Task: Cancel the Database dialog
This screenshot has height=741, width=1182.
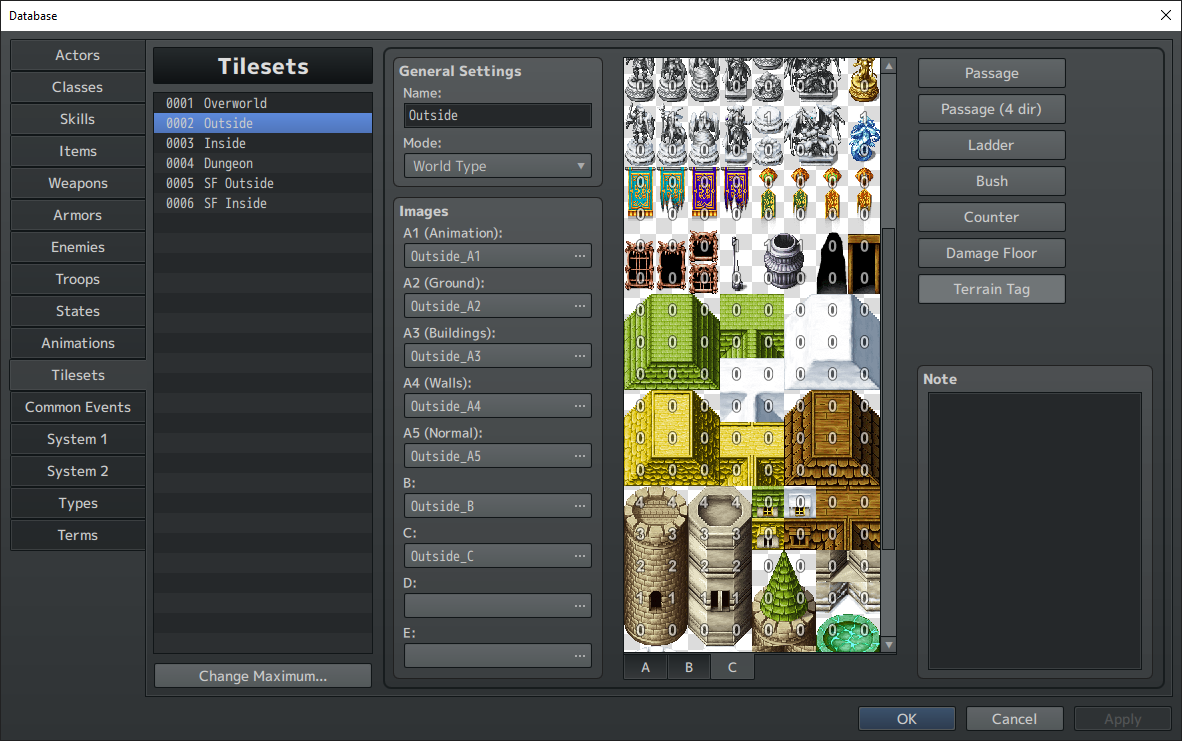Action: [x=1015, y=719]
